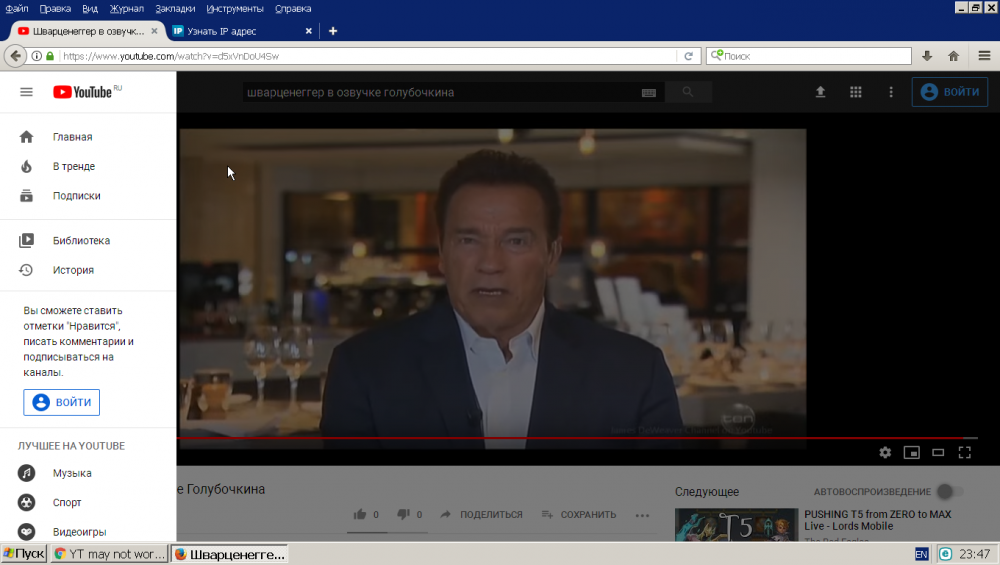
Task: Like the video with thumbs up
Action: pos(360,514)
